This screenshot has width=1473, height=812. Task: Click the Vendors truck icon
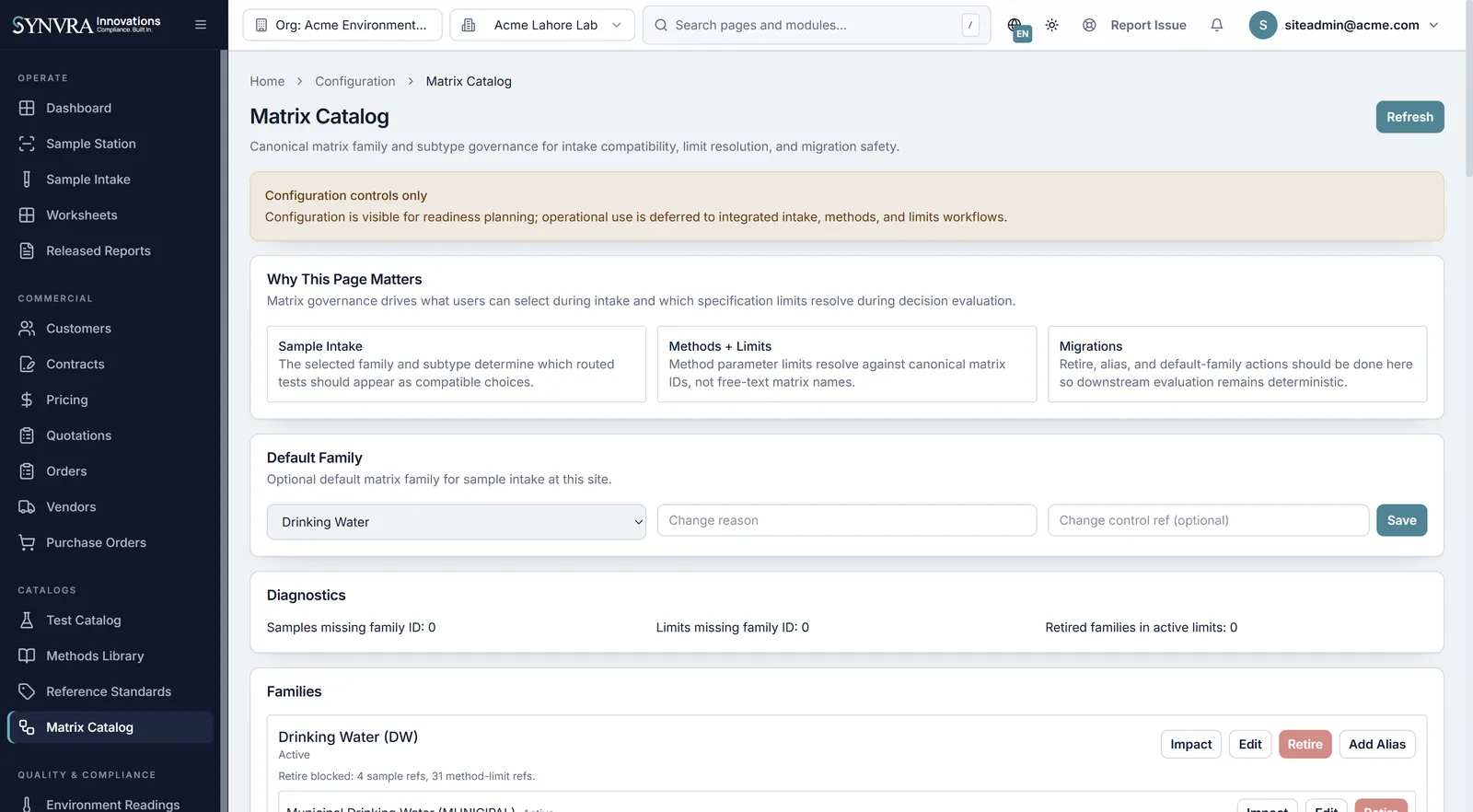[27, 507]
